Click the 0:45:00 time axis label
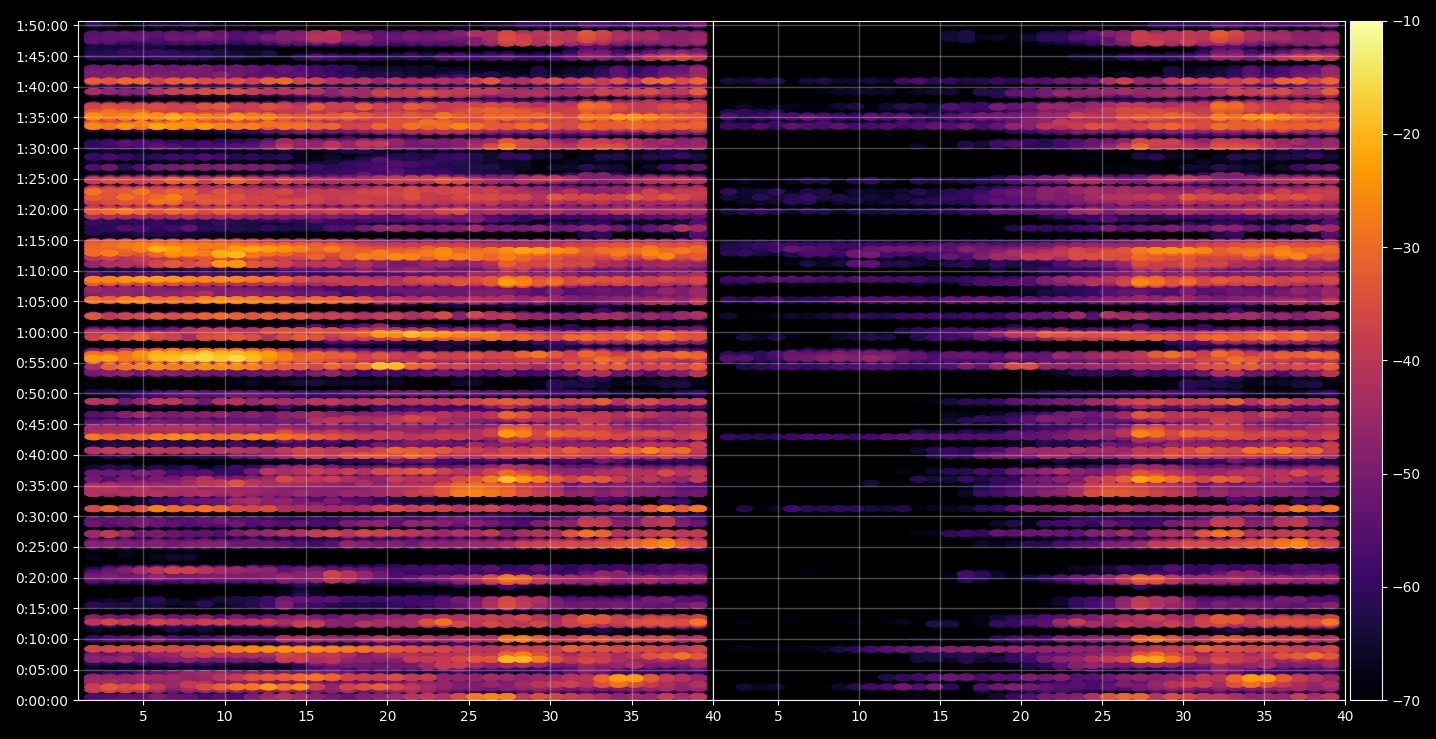1436x739 pixels. [43, 424]
